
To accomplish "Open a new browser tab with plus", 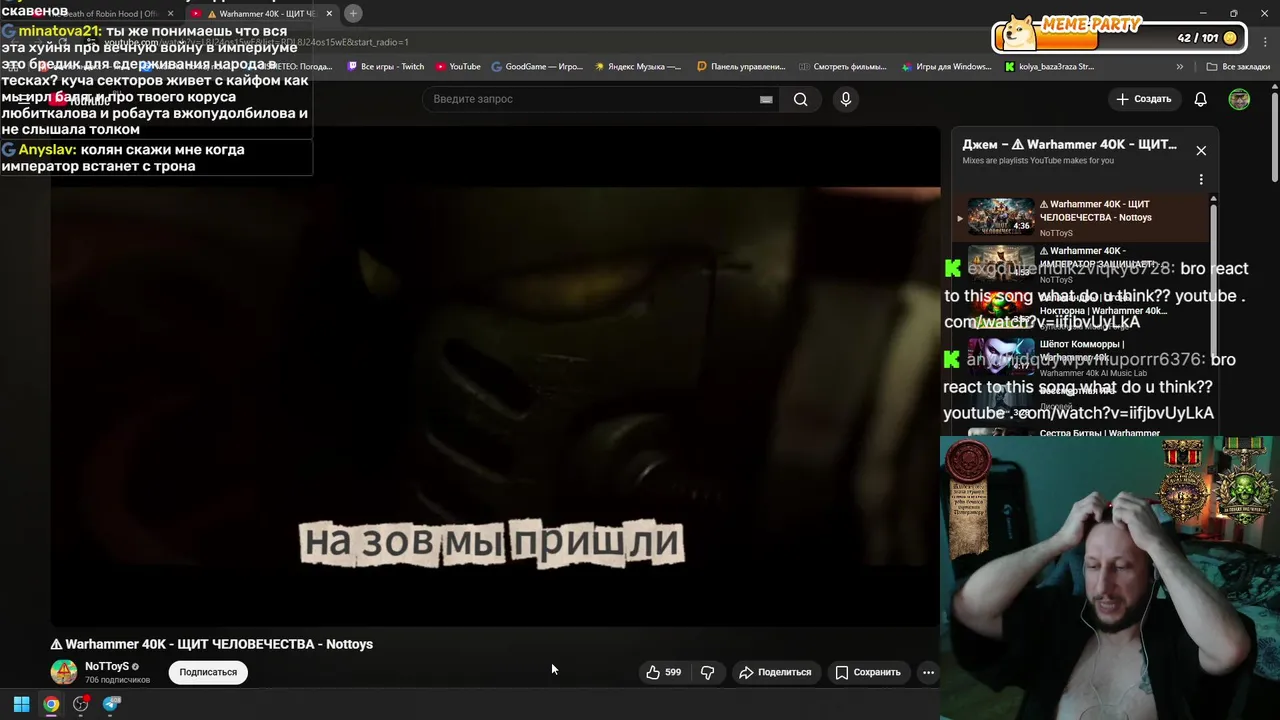I will tap(353, 13).
